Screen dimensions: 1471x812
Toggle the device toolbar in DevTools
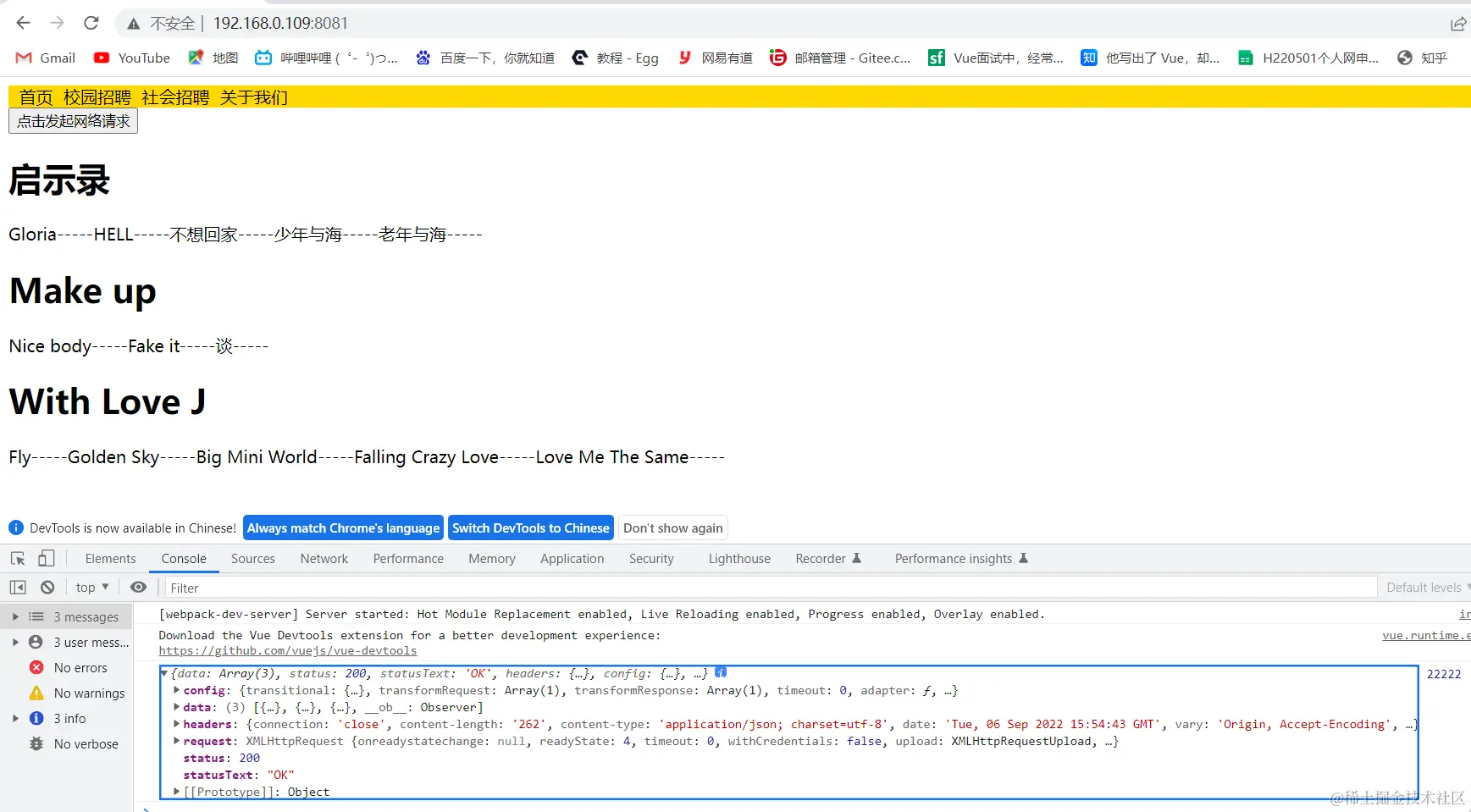pos(47,559)
